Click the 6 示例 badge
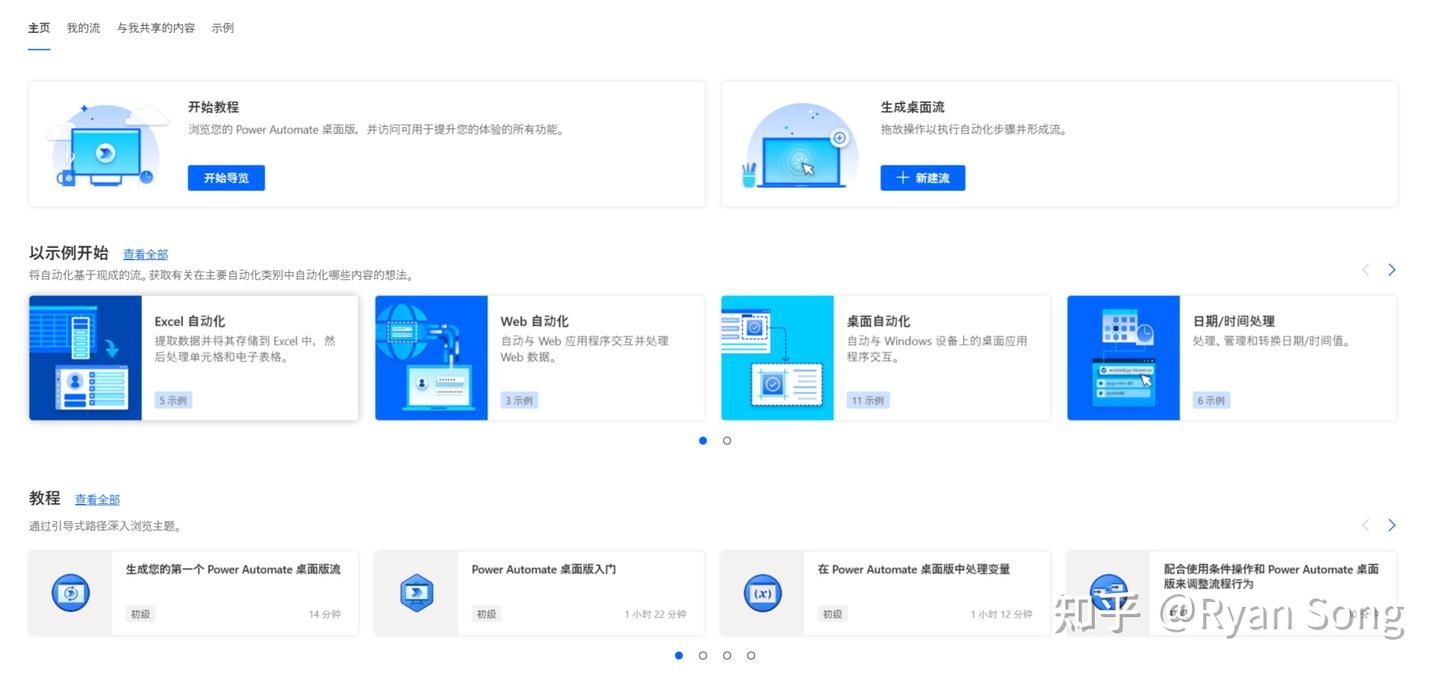 click(1211, 400)
